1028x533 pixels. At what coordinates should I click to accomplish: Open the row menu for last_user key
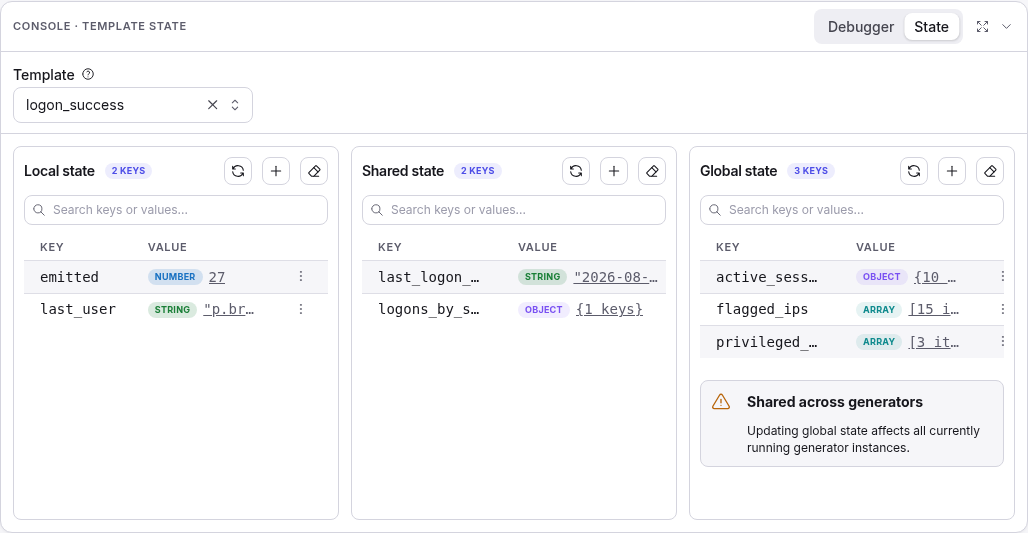(x=301, y=309)
